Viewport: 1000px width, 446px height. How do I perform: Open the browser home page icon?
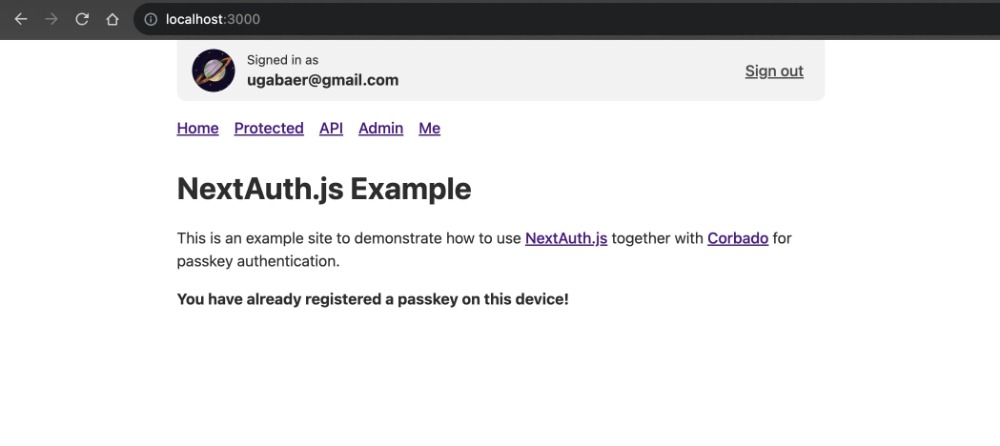click(x=112, y=19)
